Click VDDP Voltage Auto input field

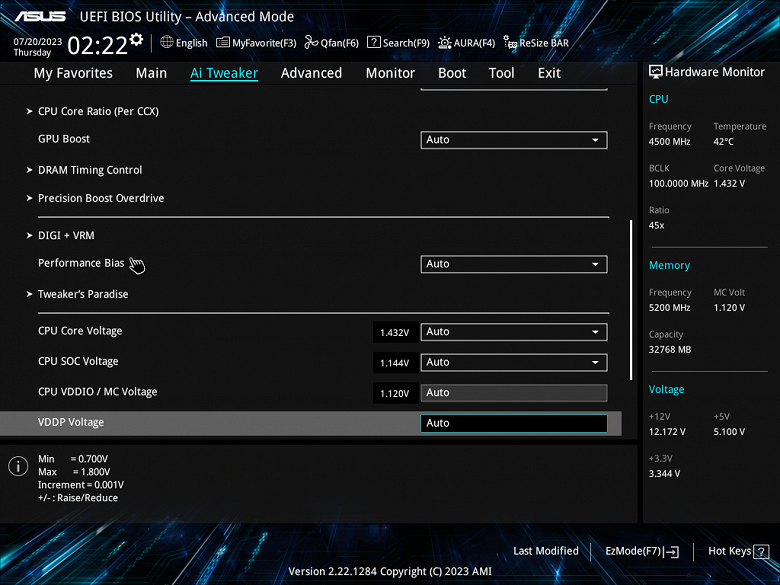coord(514,423)
